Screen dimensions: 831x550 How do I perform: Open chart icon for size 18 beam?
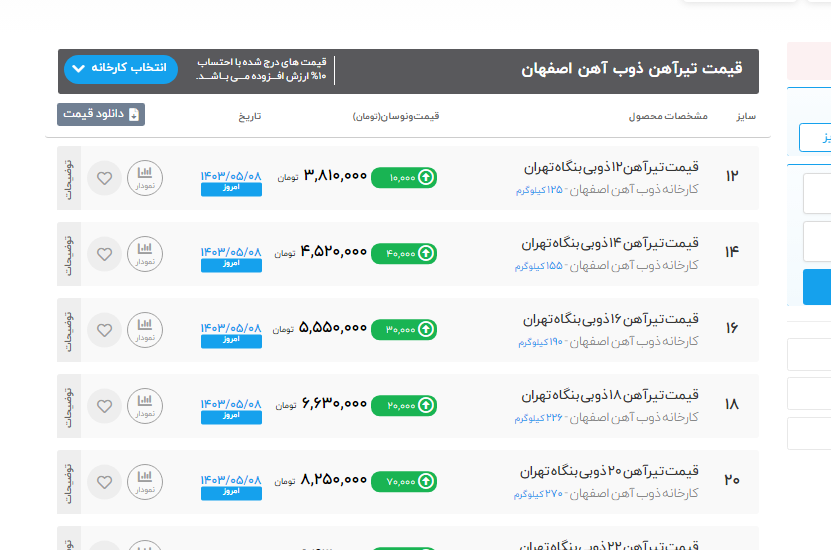145,405
